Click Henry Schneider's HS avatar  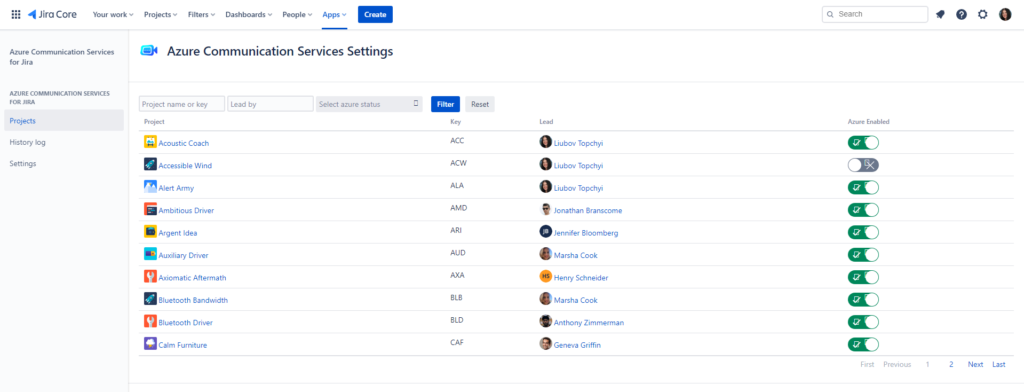tap(545, 277)
